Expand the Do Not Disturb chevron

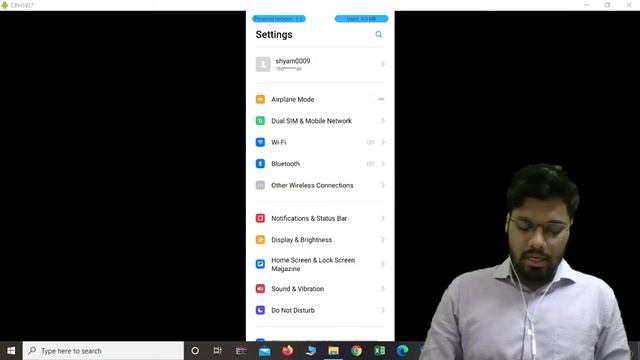click(382, 310)
